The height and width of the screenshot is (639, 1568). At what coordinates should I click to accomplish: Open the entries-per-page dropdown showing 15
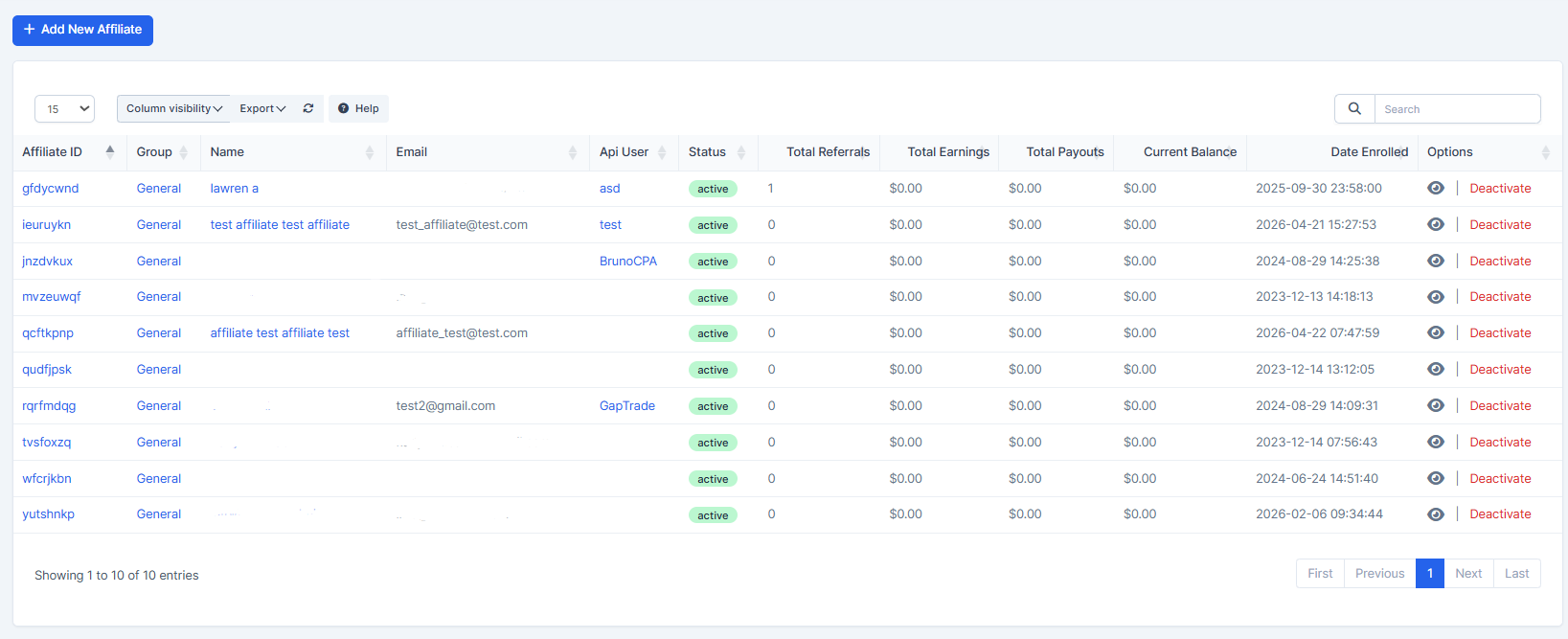tap(64, 109)
